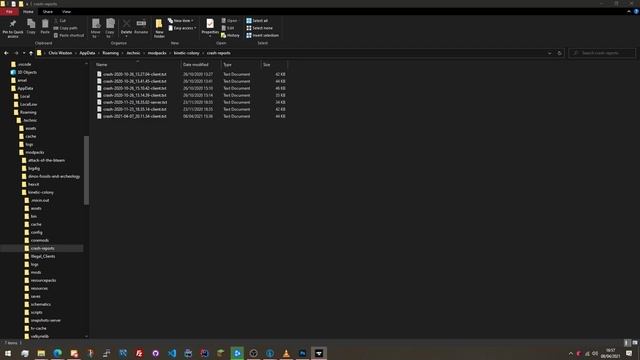
Task: Click AppData in the address breadcrumb
Action: pyautogui.click(x=87, y=53)
